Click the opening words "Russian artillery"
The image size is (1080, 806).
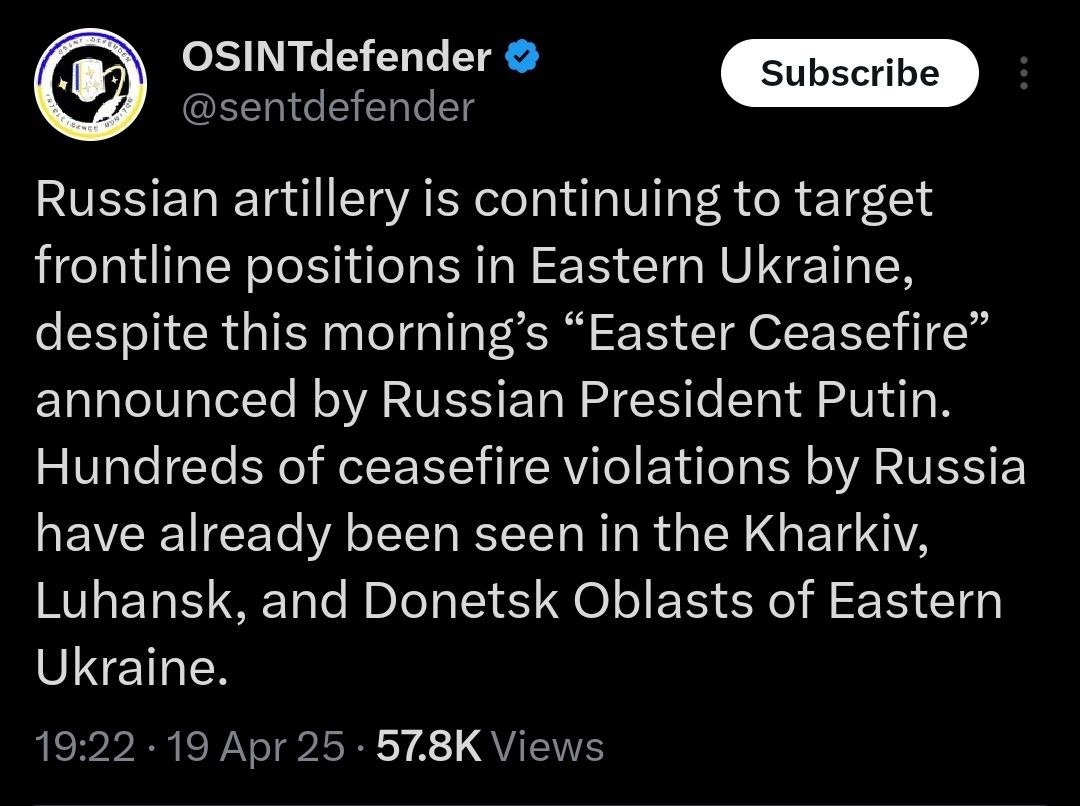click(x=221, y=199)
